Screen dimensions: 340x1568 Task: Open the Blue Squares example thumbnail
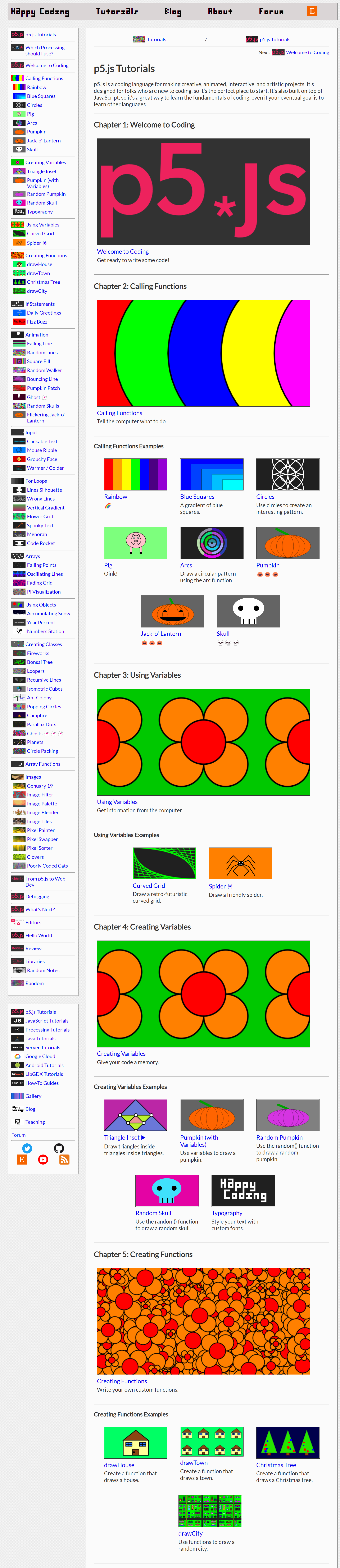[x=212, y=474]
